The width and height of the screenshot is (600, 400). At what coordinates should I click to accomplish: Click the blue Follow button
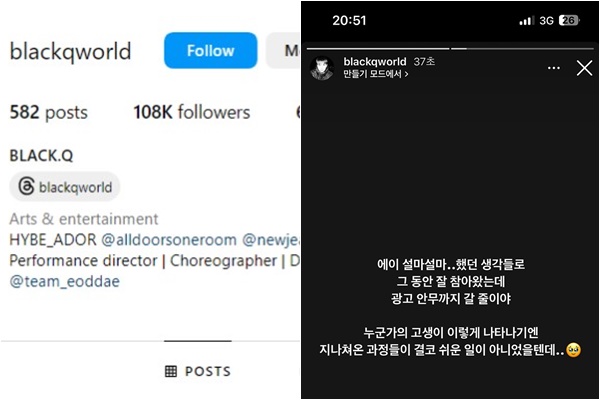210,51
